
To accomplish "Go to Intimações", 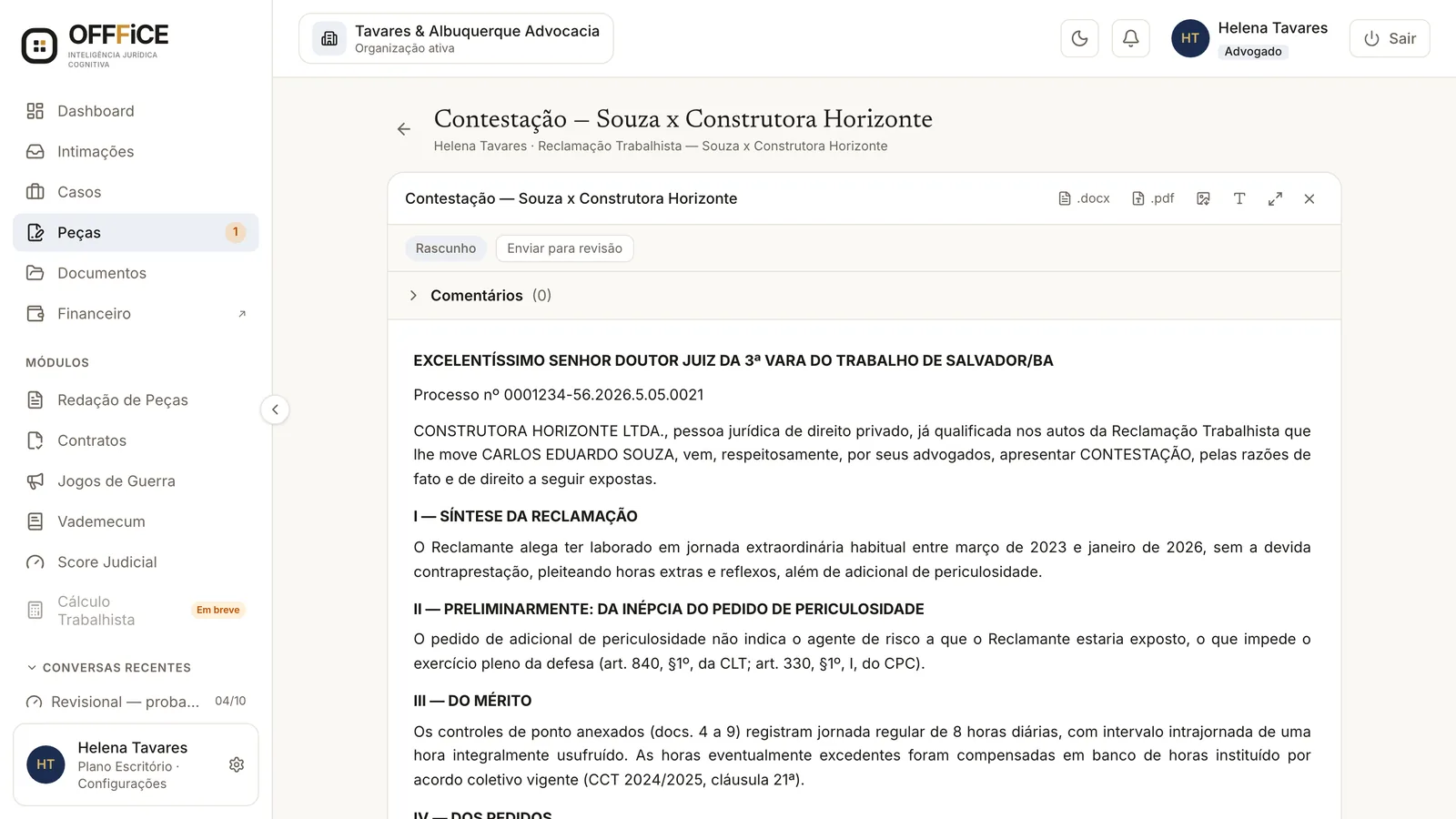I will pyautogui.click(x=136, y=151).
